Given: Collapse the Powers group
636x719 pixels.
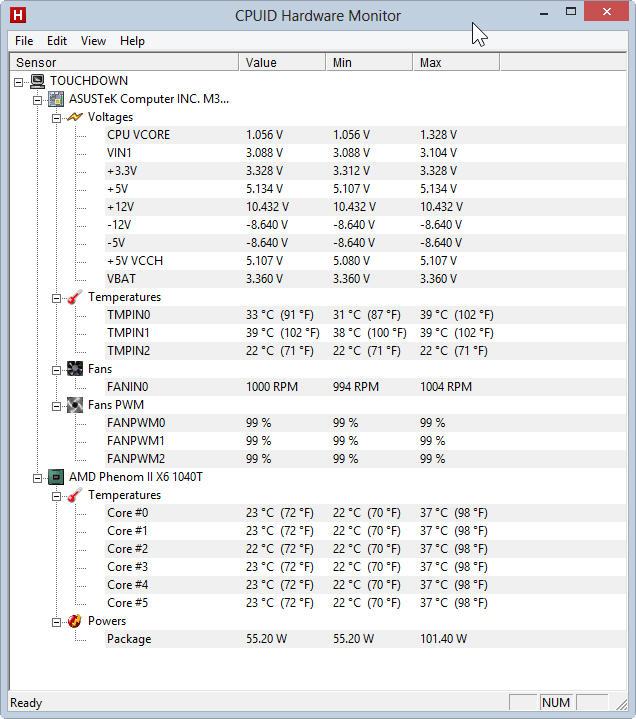Looking at the screenshot, I should (56, 622).
